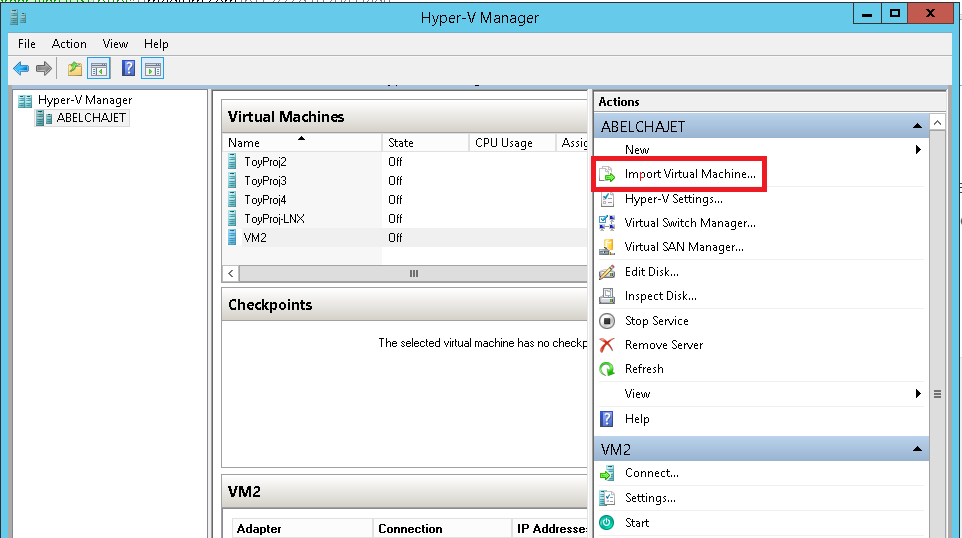Click the Adapter column header
Screen dimensions: 962x538
(302, 529)
